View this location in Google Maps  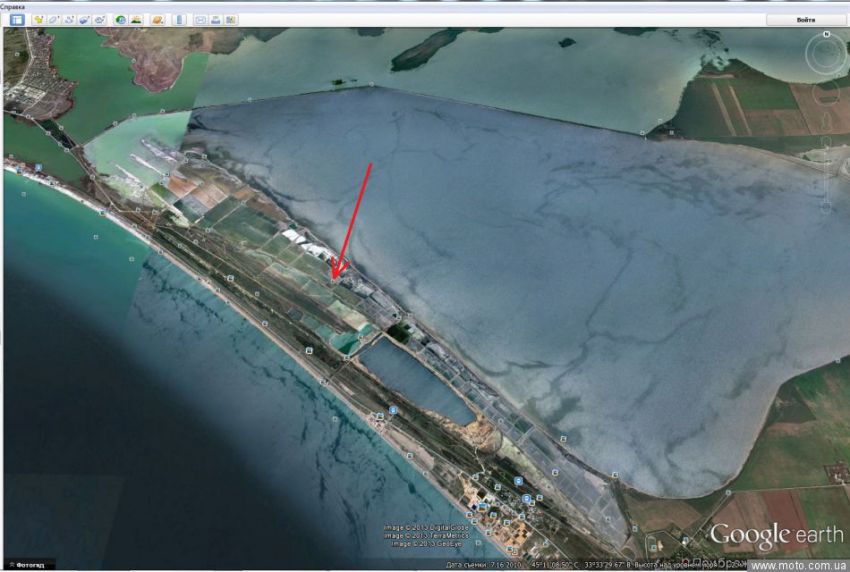click(231, 20)
